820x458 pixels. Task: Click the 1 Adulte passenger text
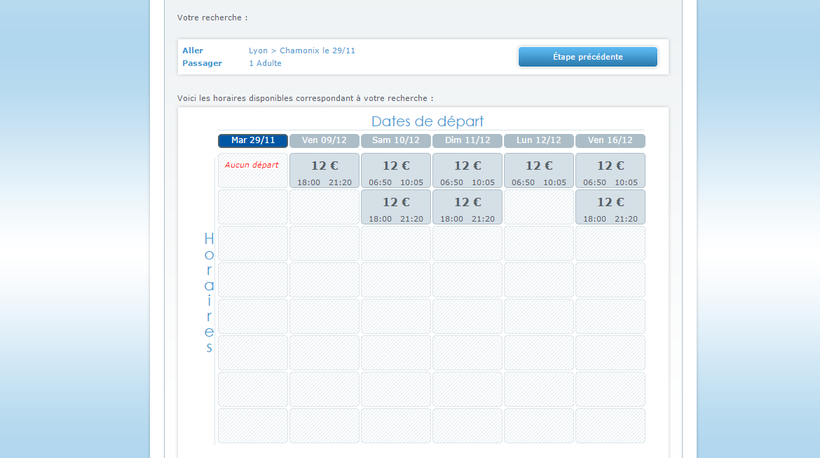pos(265,64)
